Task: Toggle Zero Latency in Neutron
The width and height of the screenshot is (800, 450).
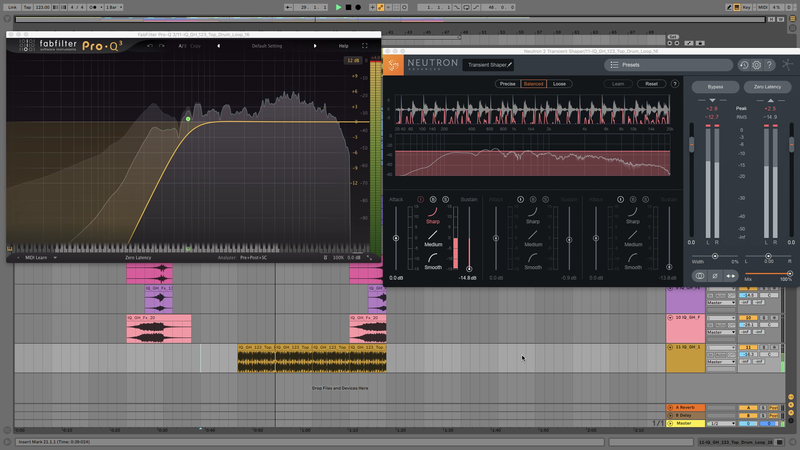Action: point(767,87)
